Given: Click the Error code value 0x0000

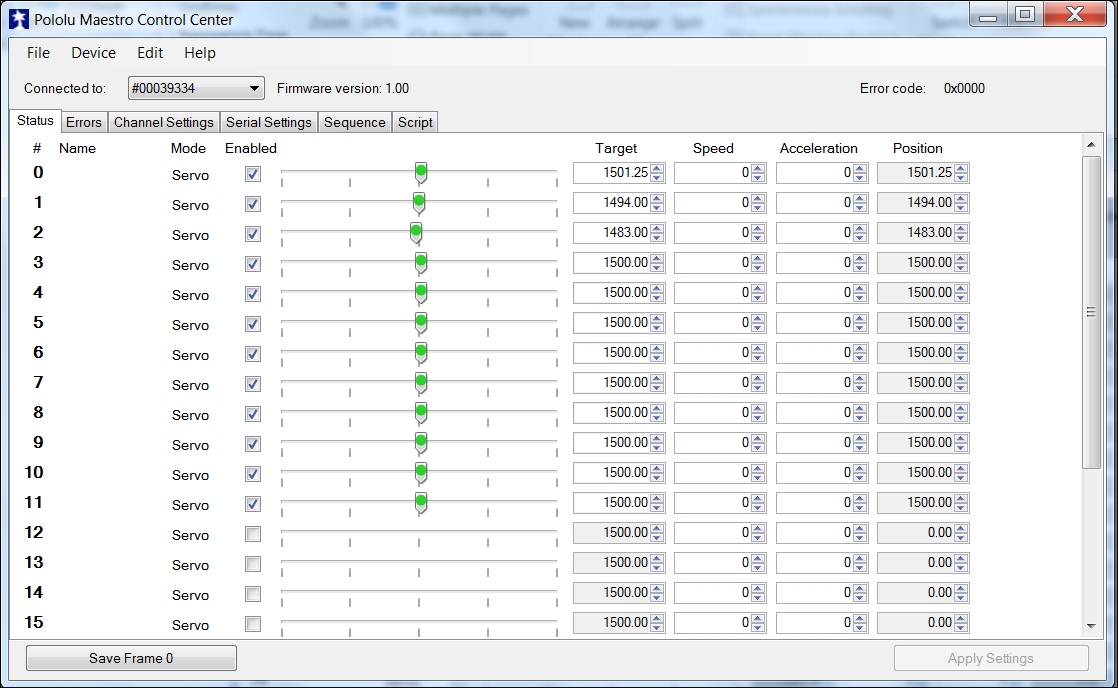Looking at the screenshot, I should [x=964, y=88].
